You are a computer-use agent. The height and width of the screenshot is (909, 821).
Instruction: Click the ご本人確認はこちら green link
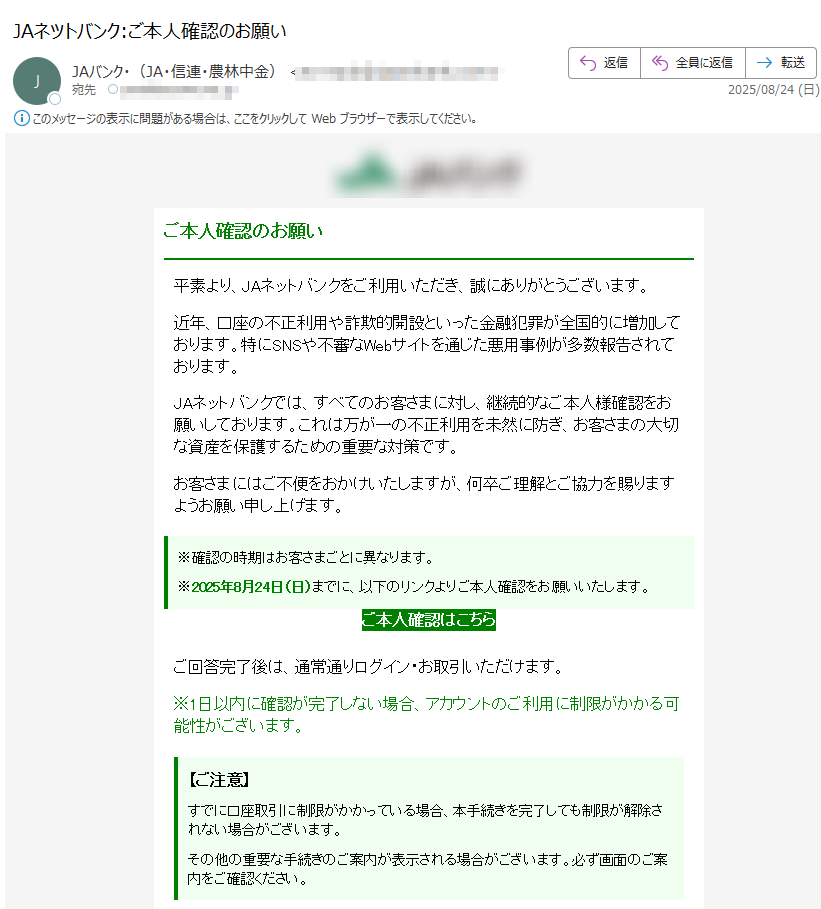(x=428, y=620)
